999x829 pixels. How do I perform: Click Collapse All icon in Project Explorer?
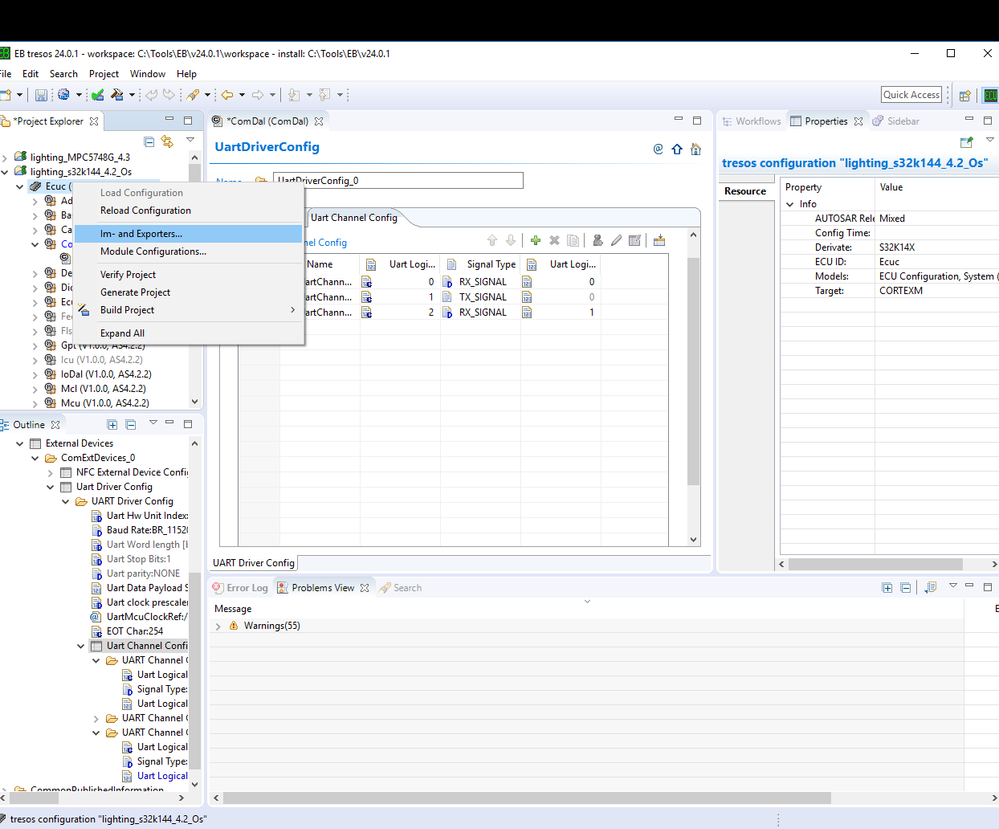click(150, 142)
